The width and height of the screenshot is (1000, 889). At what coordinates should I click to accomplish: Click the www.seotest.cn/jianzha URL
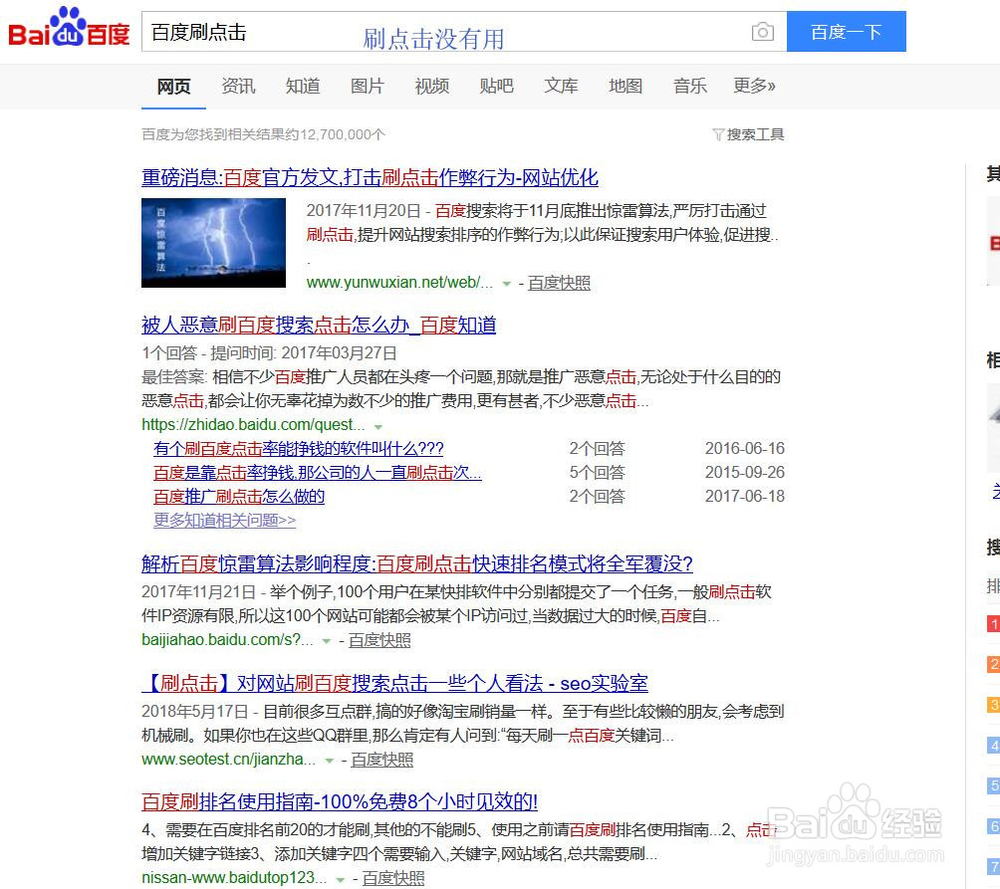pyautogui.click(x=228, y=760)
